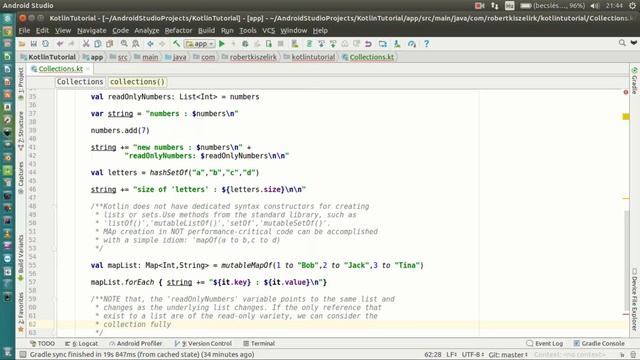Open the UTF-8 encoding dropdown

(473, 355)
